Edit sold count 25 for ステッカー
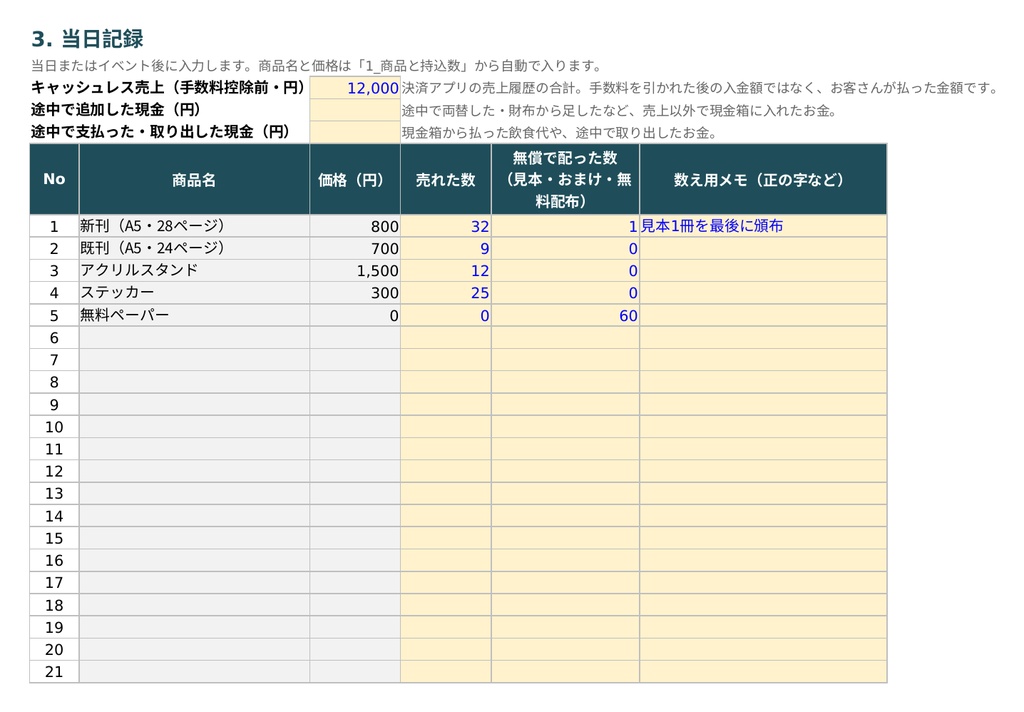This screenshot has width=1024, height=712. point(445,293)
